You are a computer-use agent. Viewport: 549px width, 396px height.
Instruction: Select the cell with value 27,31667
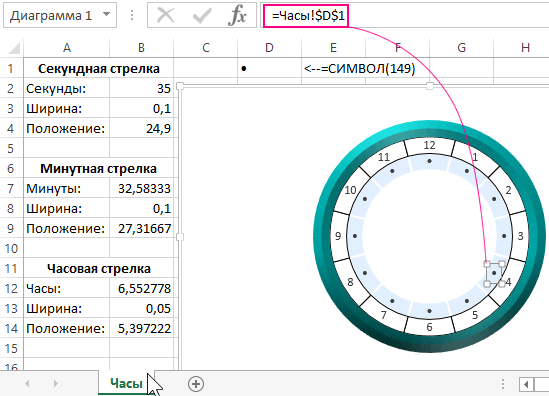tap(141, 228)
